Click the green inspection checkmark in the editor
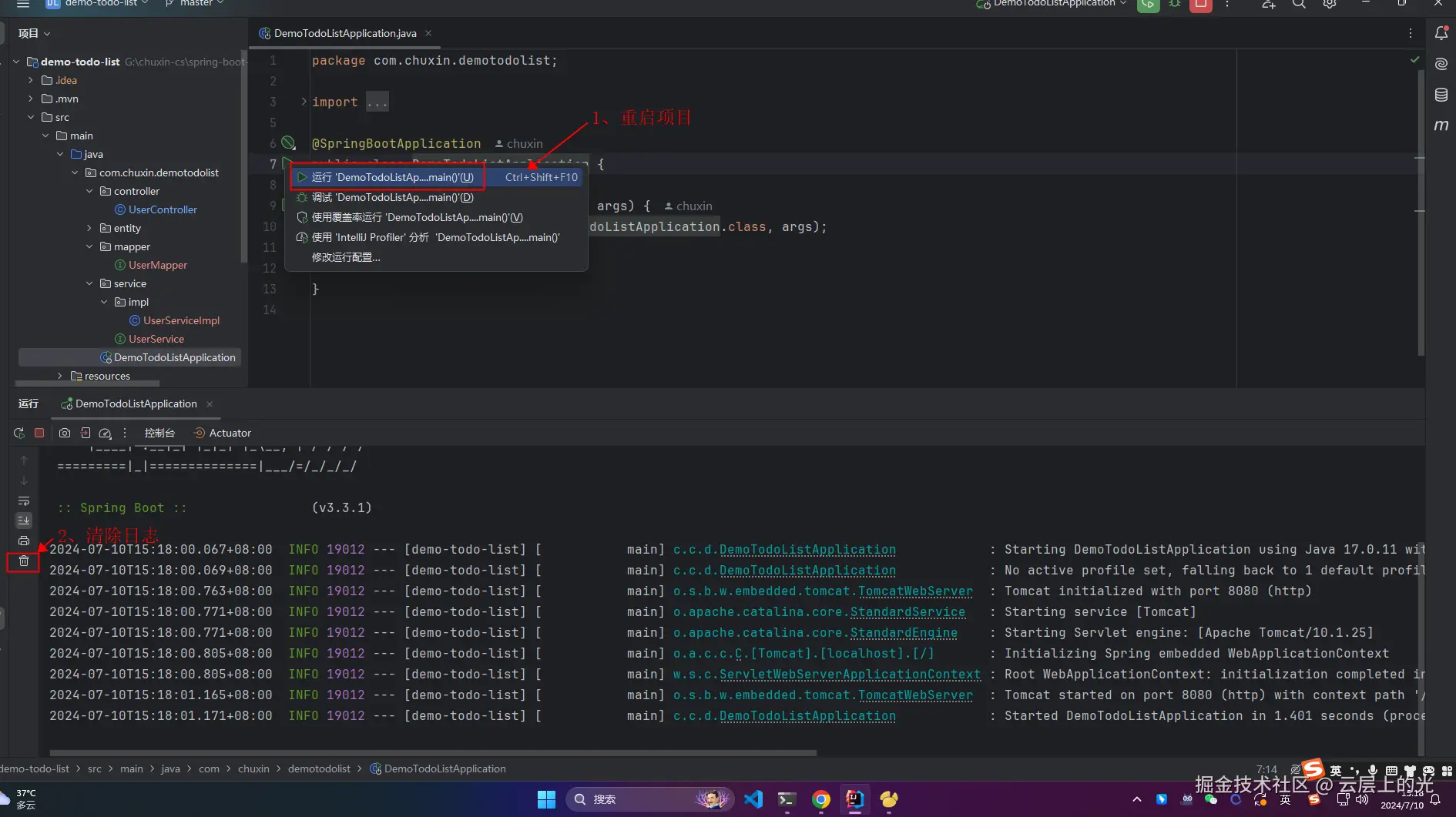1456x817 pixels. click(x=1414, y=59)
